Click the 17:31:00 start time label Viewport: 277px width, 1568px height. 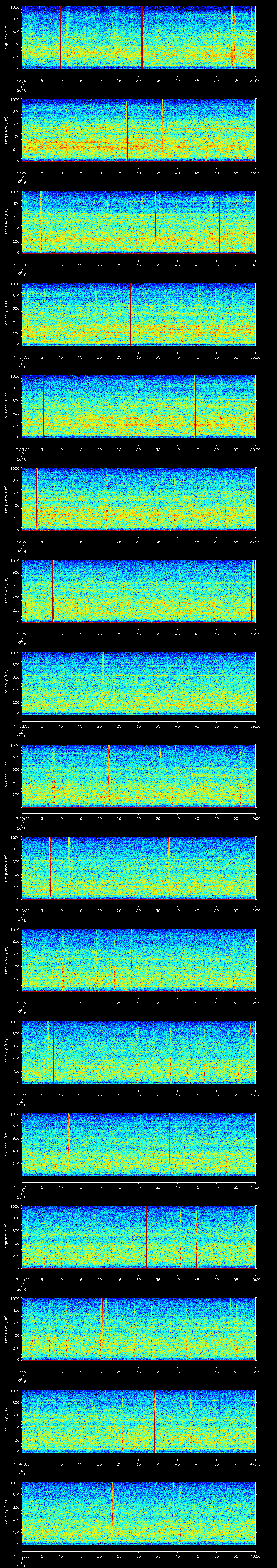point(22,80)
